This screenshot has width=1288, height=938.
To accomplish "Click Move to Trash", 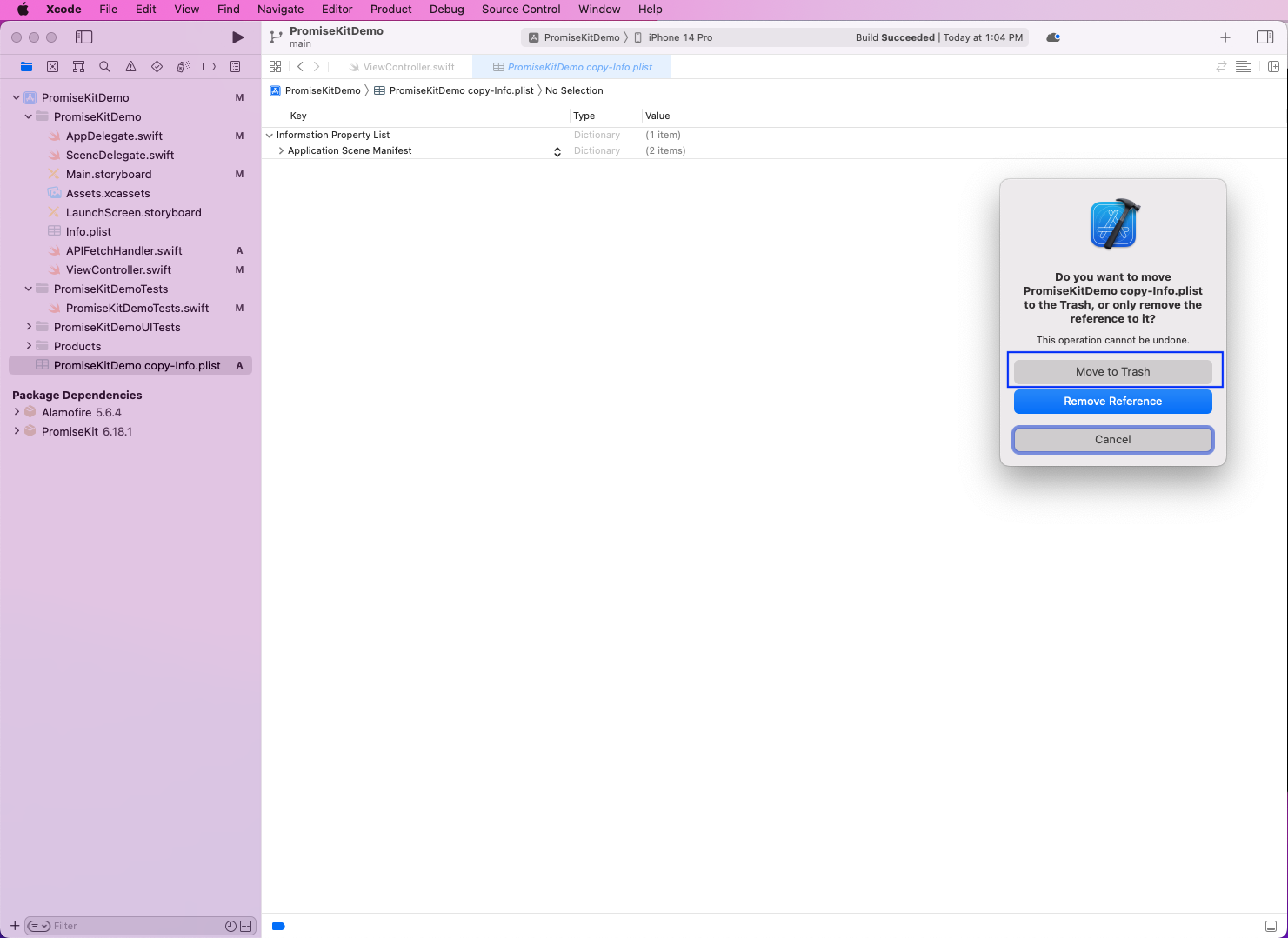I will [x=1113, y=371].
